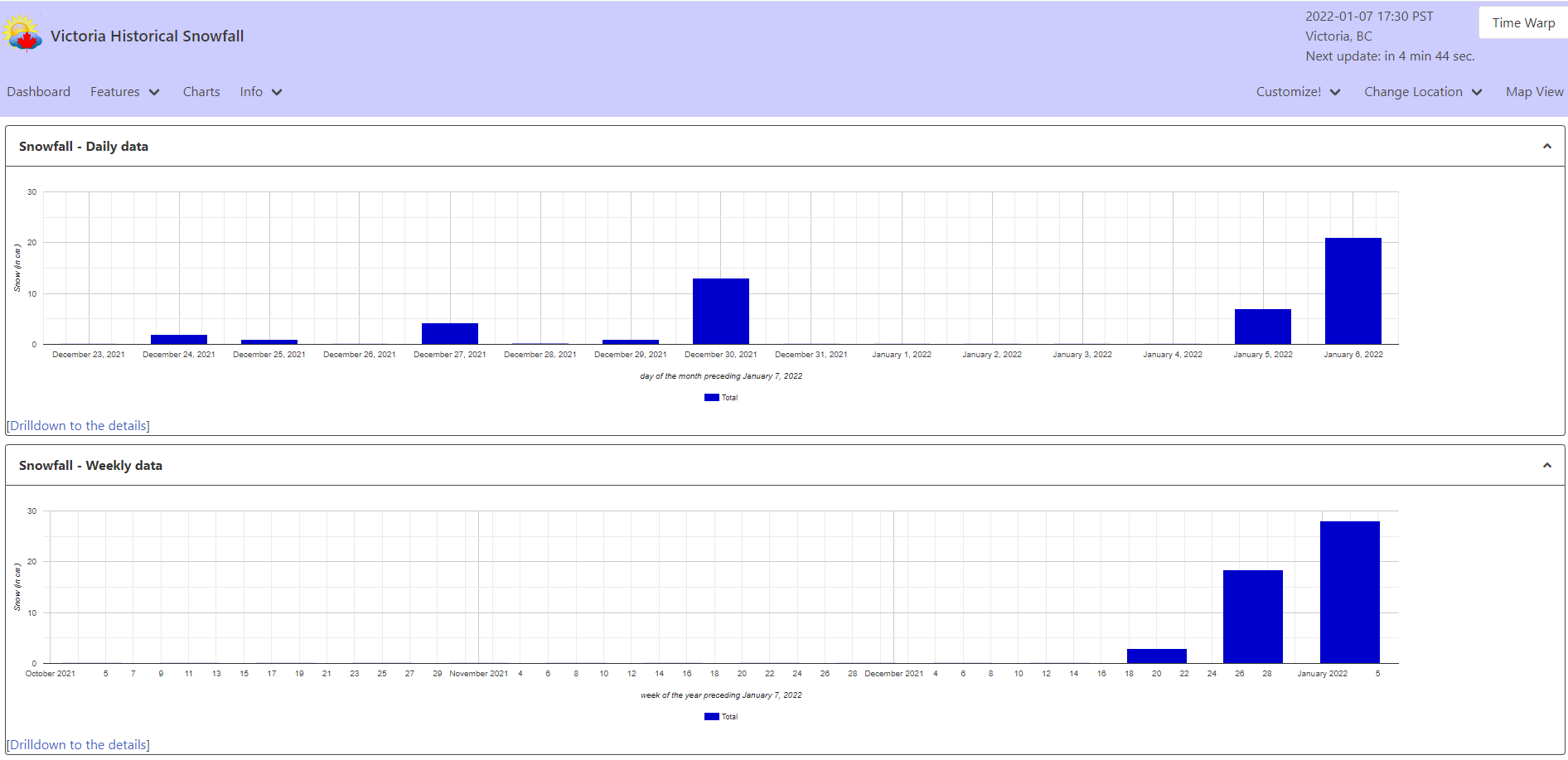The height and width of the screenshot is (760, 1568).
Task: Select the weekly bar near December 26
Action: [x=1252, y=617]
